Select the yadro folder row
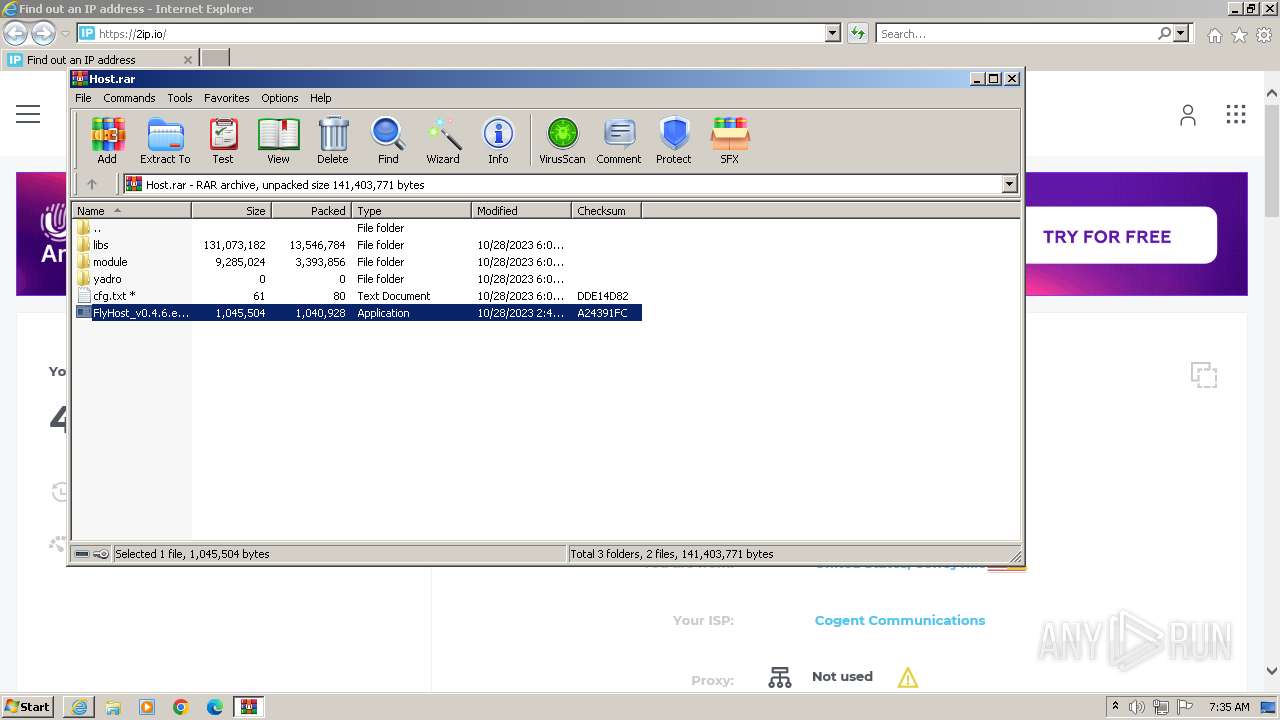The image size is (1280, 720). point(357,279)
